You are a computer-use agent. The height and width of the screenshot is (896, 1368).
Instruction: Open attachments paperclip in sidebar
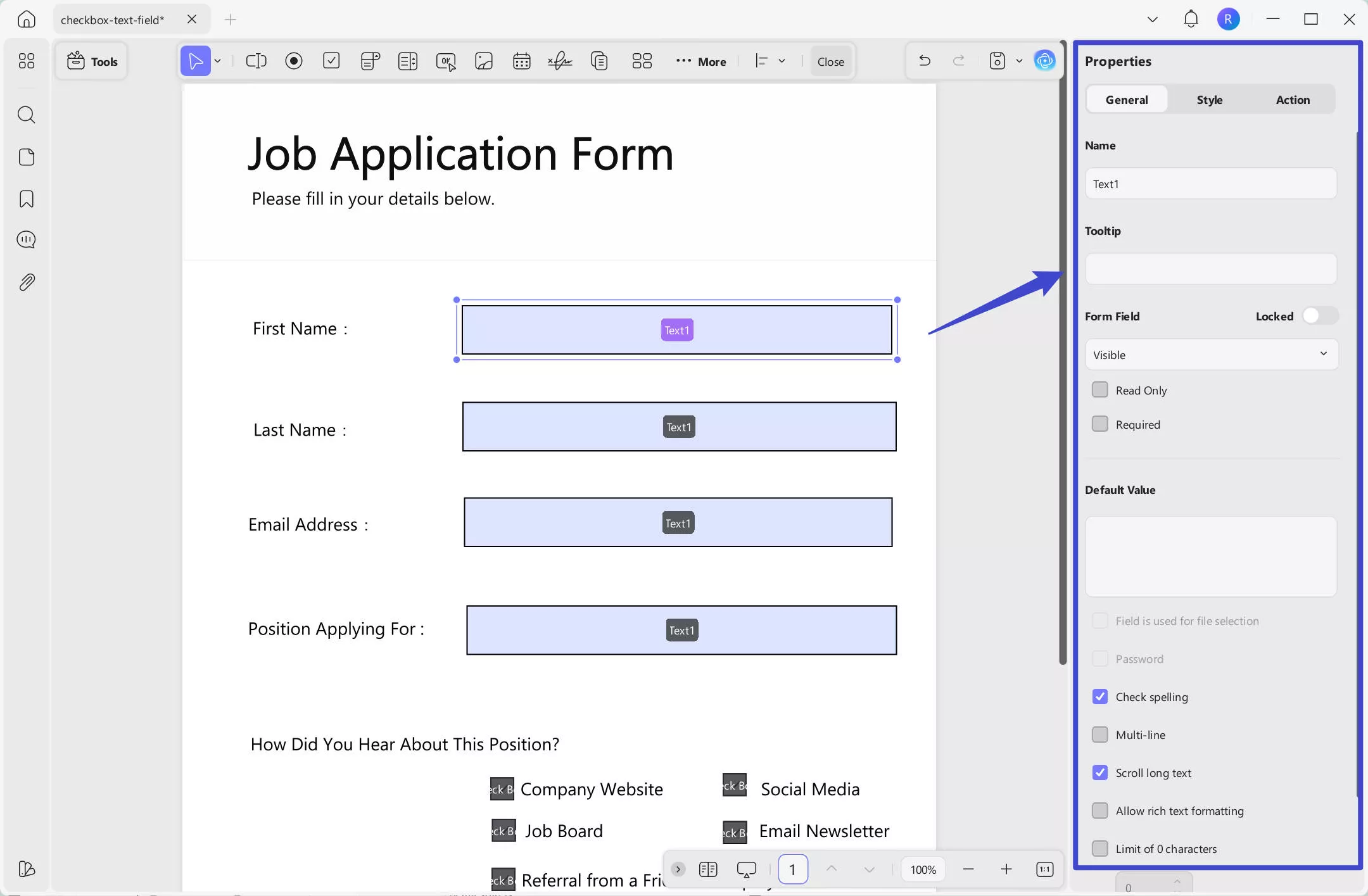point(26,282)
